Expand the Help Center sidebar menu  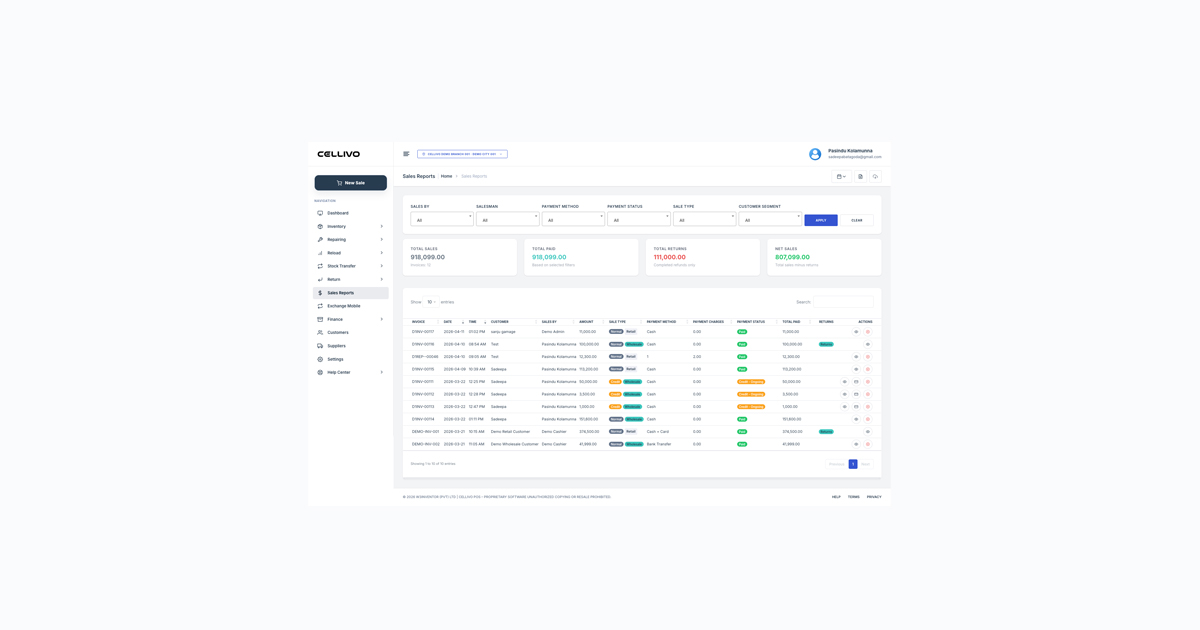pyautogui.click(x=351, y=372)
